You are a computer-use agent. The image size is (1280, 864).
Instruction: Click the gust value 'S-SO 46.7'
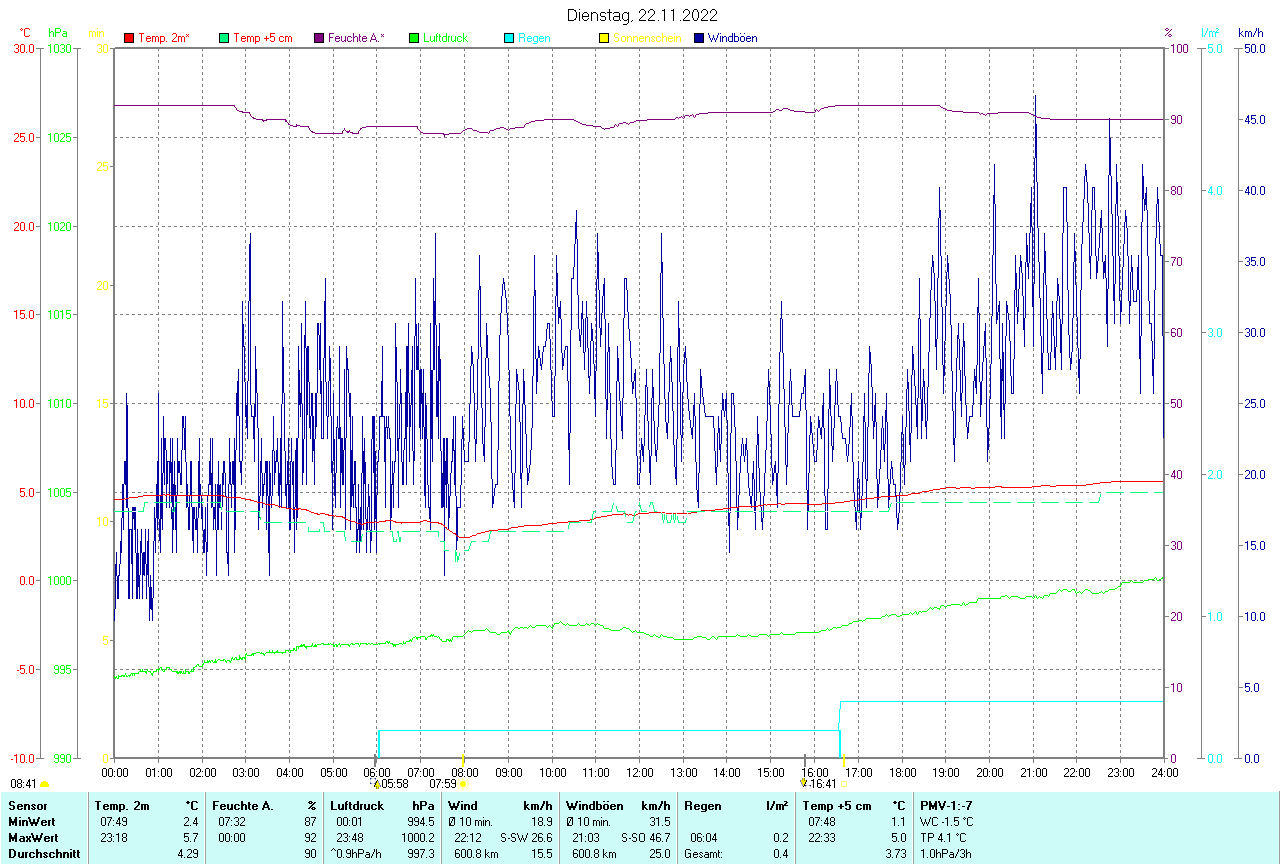(645, 838)
